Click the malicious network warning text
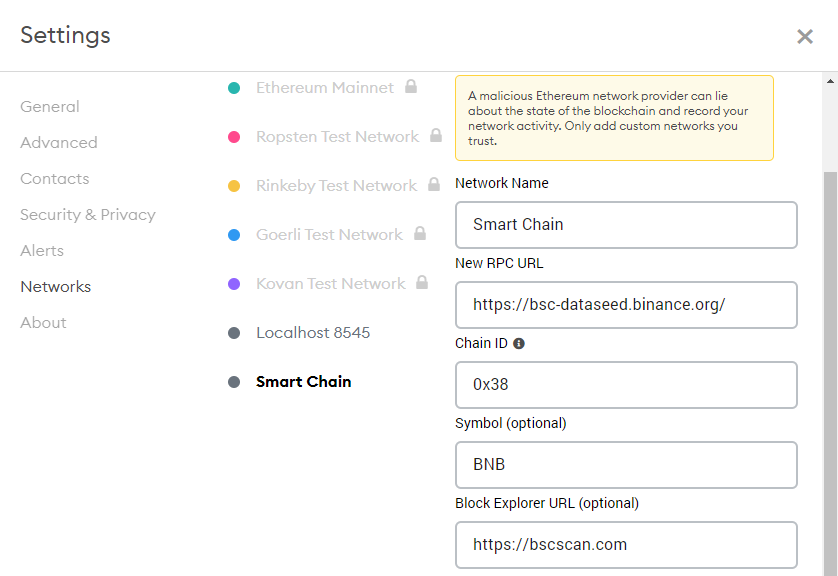This screenshot has height=576, width=838. [x=608, y=118]
